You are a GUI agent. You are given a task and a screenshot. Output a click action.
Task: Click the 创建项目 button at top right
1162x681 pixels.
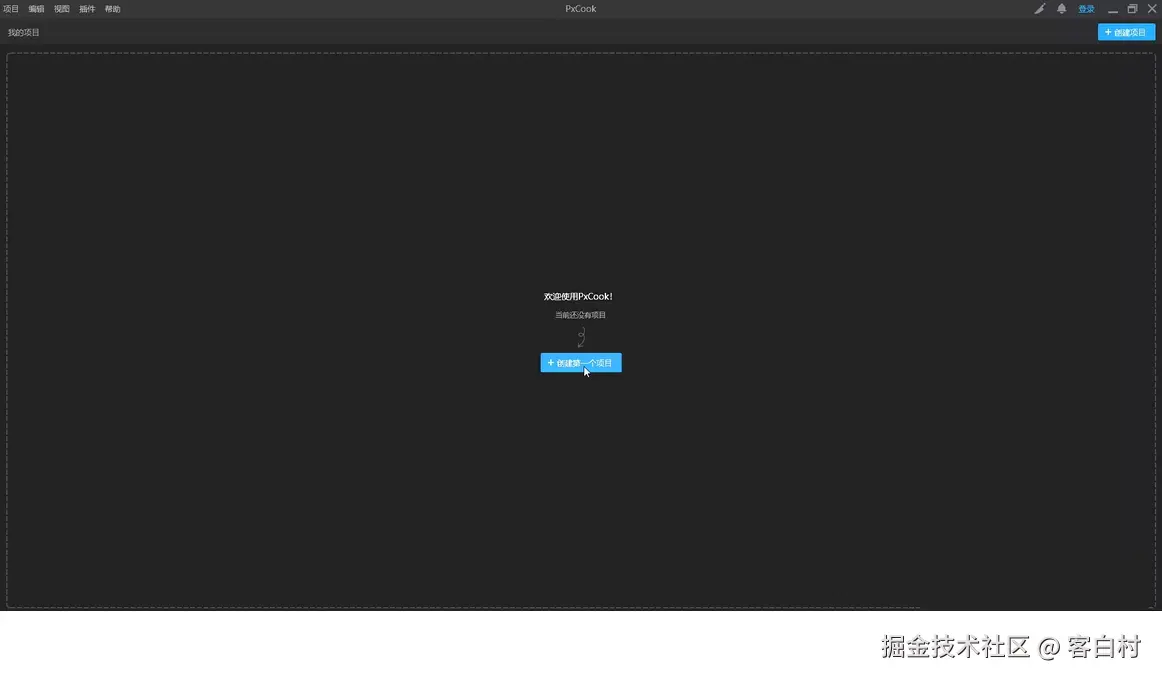click(x=1126, y=33)
